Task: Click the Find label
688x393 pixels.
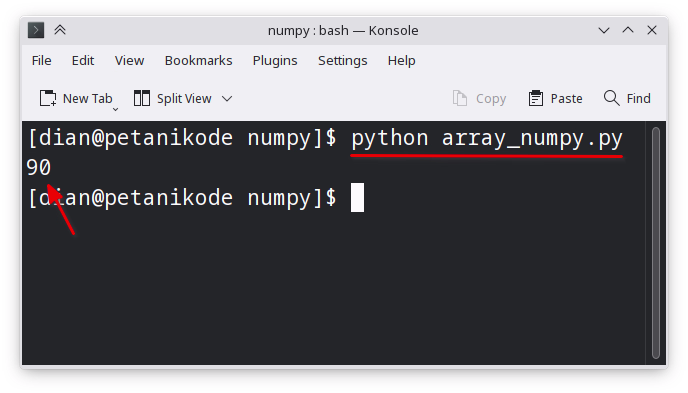Action: tap(638, 99)
